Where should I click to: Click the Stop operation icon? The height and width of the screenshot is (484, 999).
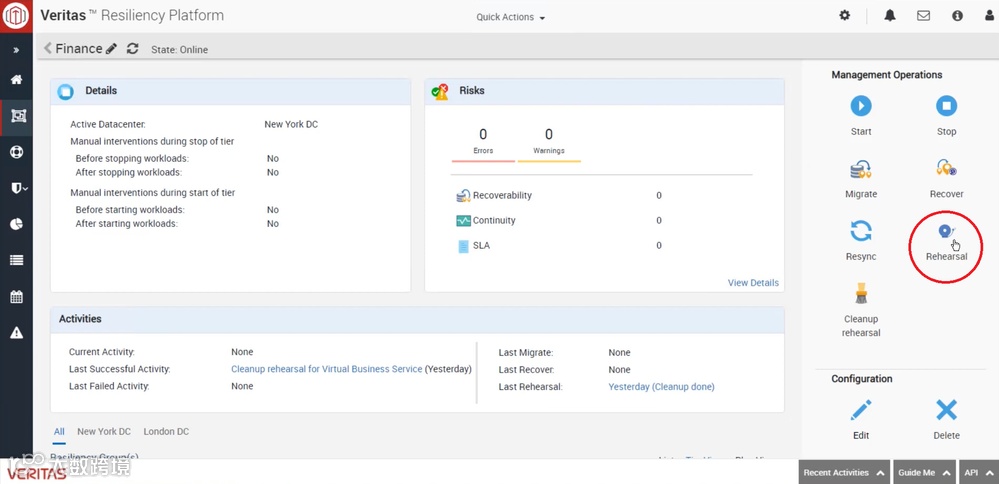[x=946, y=106]
